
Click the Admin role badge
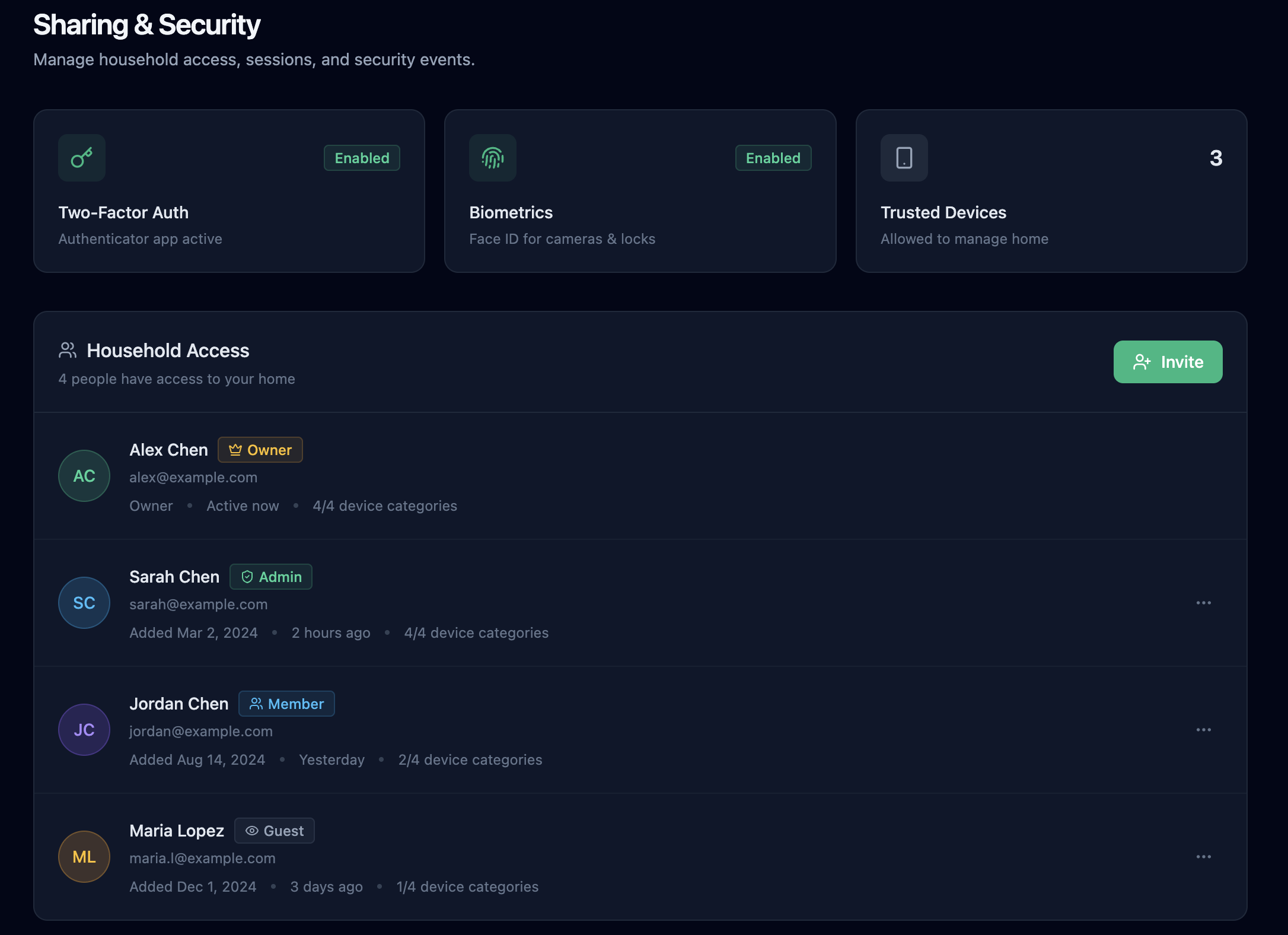pyautogui.click(x=271, y=577)
